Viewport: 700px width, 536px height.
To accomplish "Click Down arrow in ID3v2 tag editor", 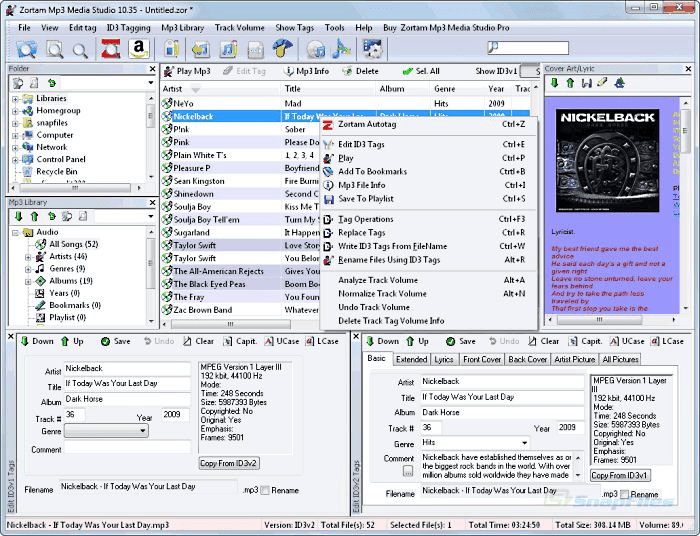I will (382, 341).
